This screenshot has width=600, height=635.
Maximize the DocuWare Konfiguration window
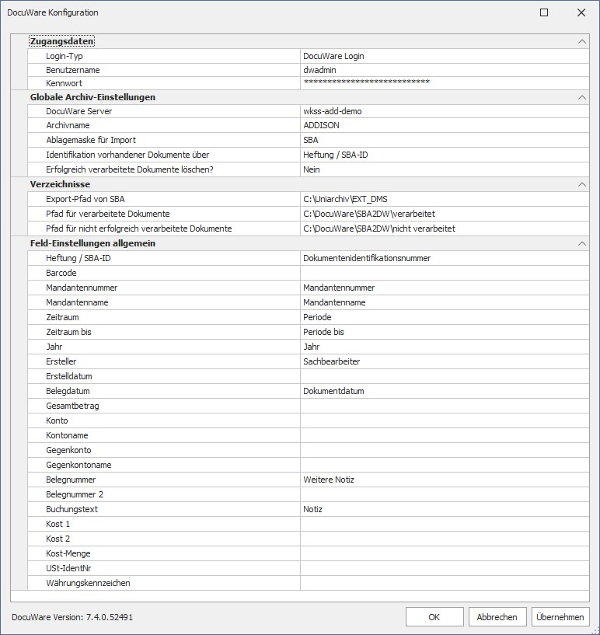pyautogui.click(x=544, y=13)
